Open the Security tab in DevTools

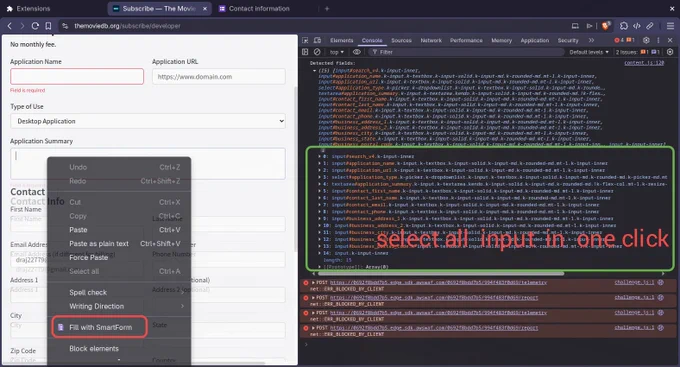coord(568,40)
